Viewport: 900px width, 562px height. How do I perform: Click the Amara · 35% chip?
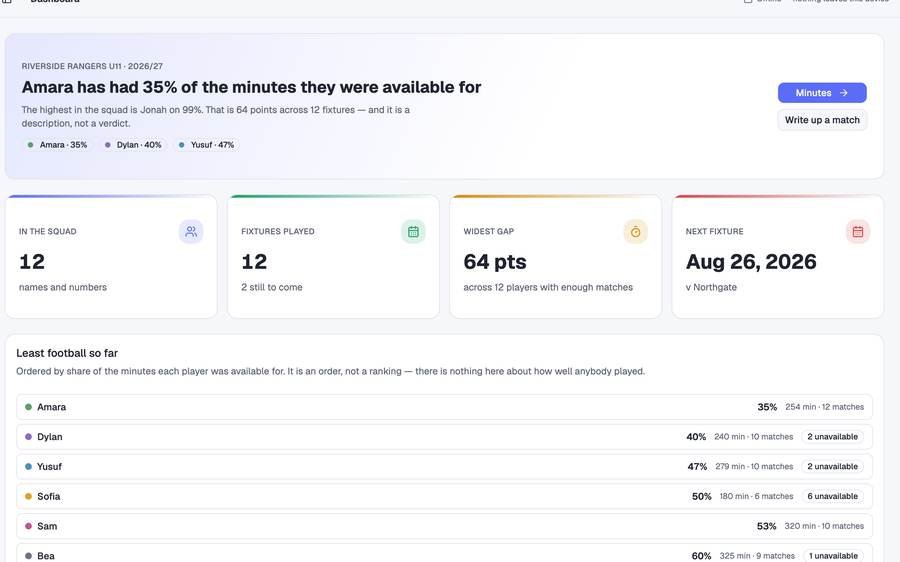click(x=57, y=145)
